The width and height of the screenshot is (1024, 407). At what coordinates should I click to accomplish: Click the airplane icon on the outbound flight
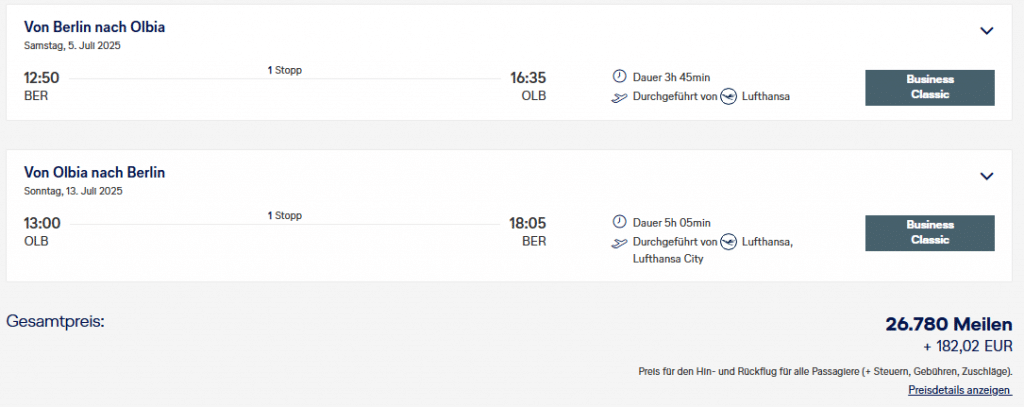tap(619, 97)
